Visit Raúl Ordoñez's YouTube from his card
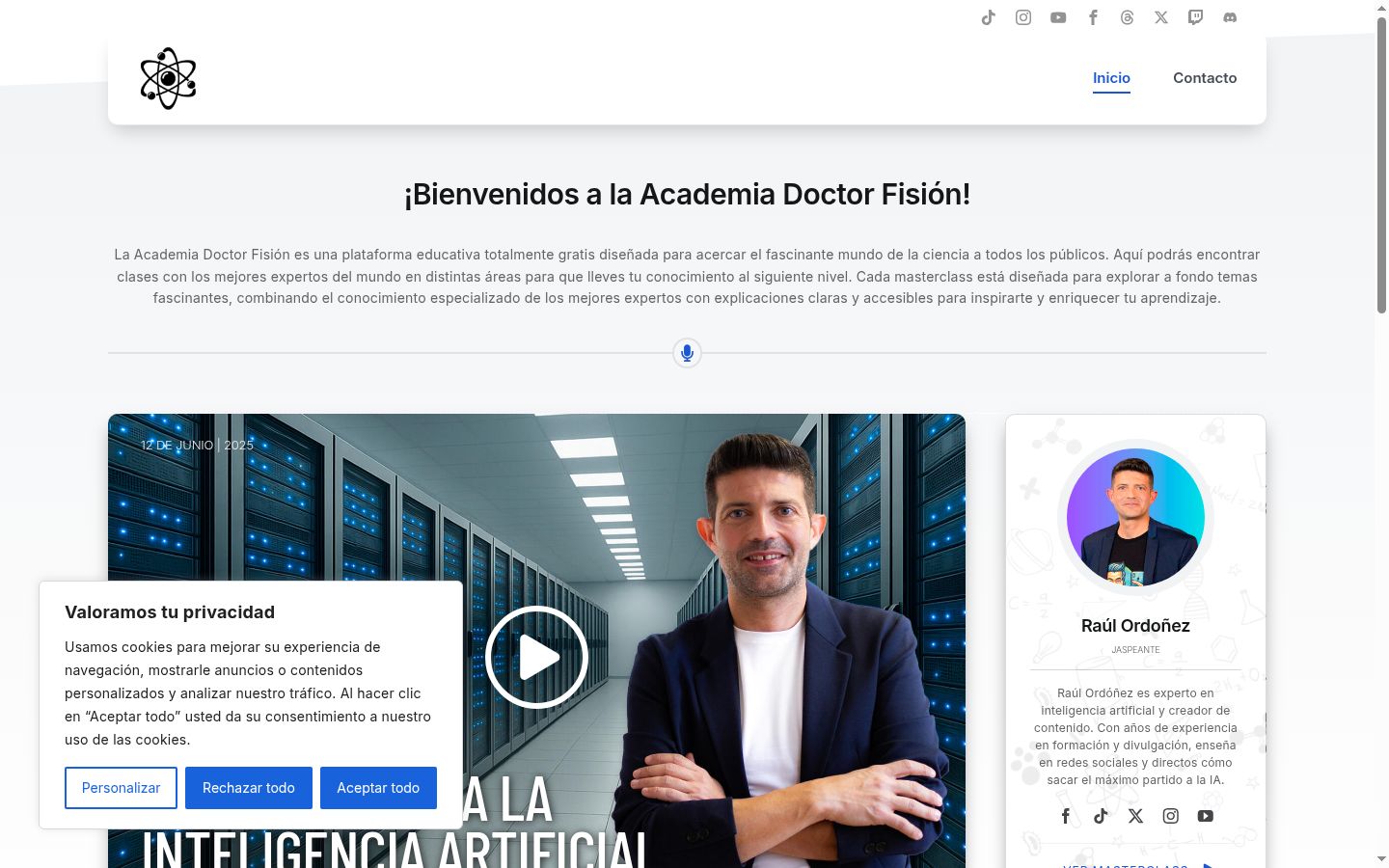Viewport: 1389px width, 868px height. pos(1205,816)
